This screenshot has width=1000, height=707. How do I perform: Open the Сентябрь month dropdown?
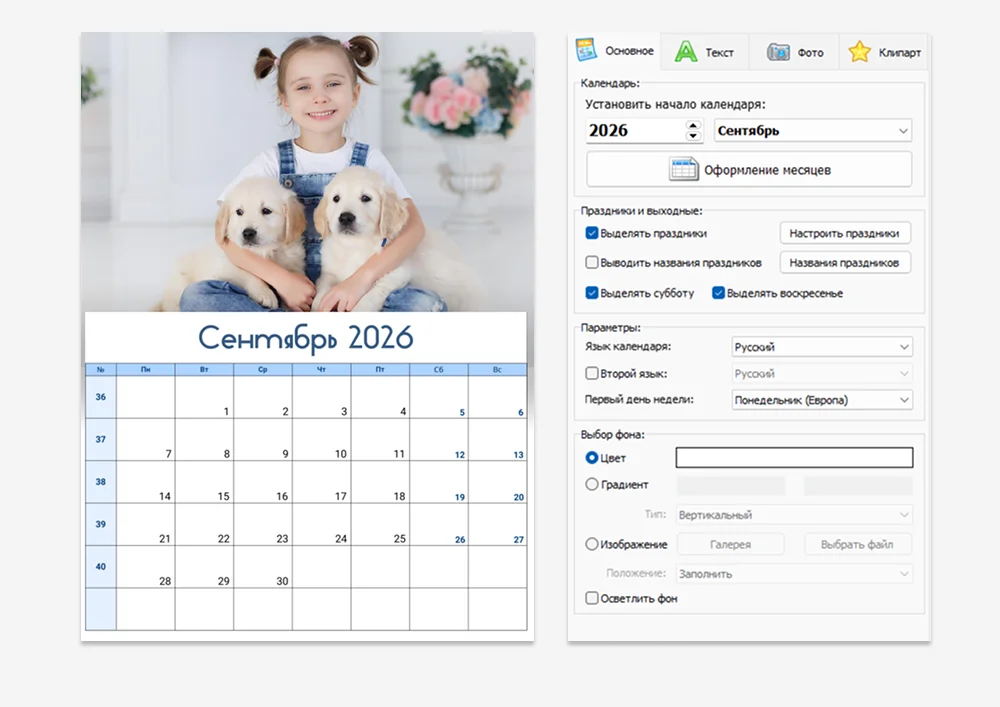[x=812, y=131]
